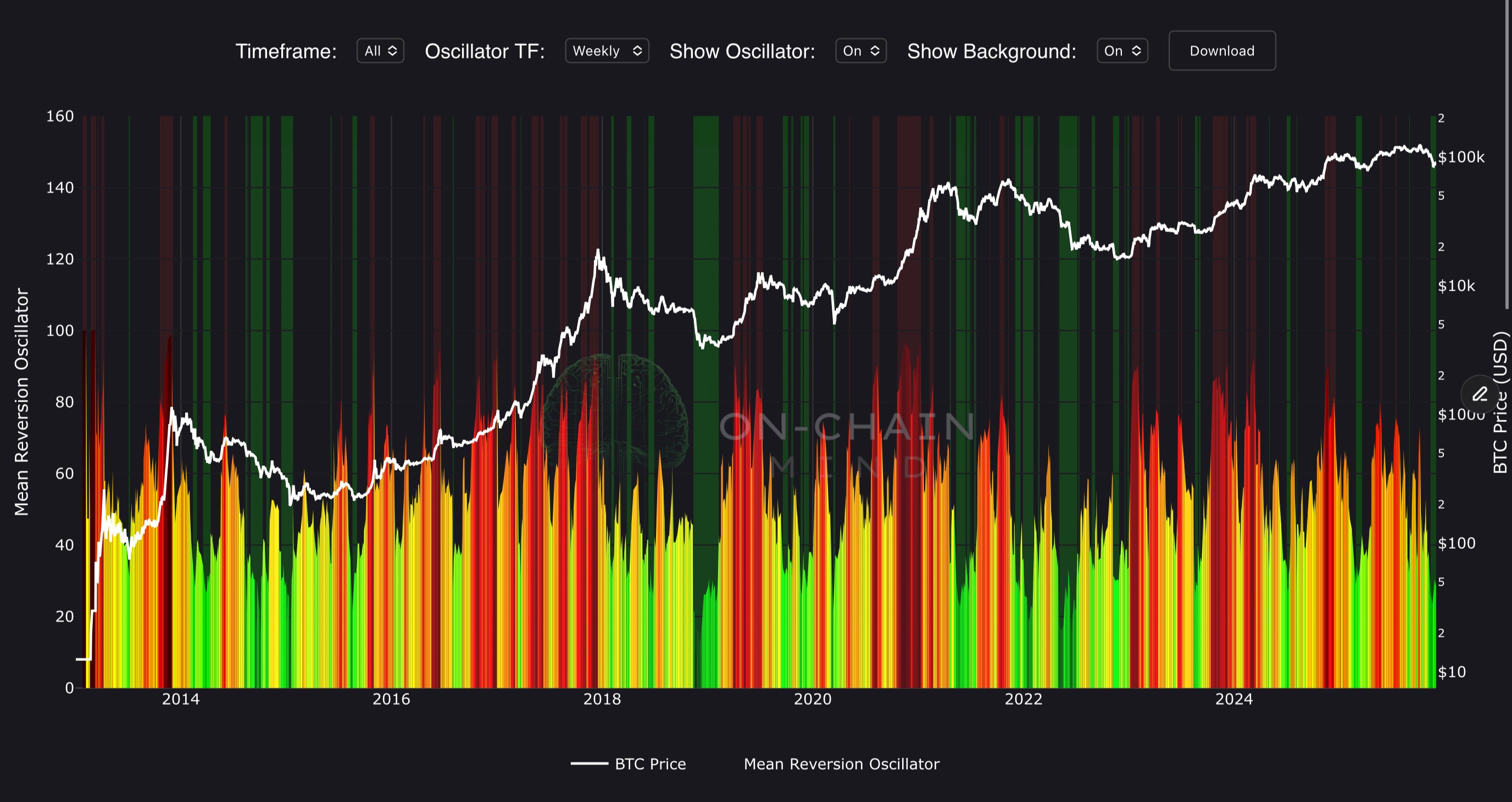Toggle the Show Background On selector
The height and width of the screenshot is (802, 1512).
click(x=1122, y=51)
